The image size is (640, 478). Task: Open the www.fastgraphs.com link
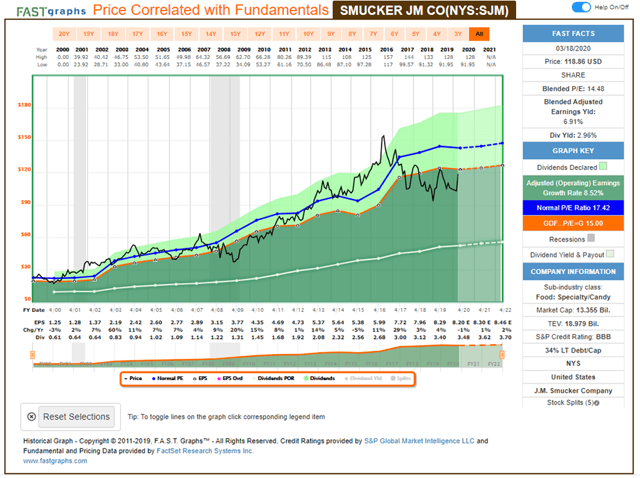[55, 462]
